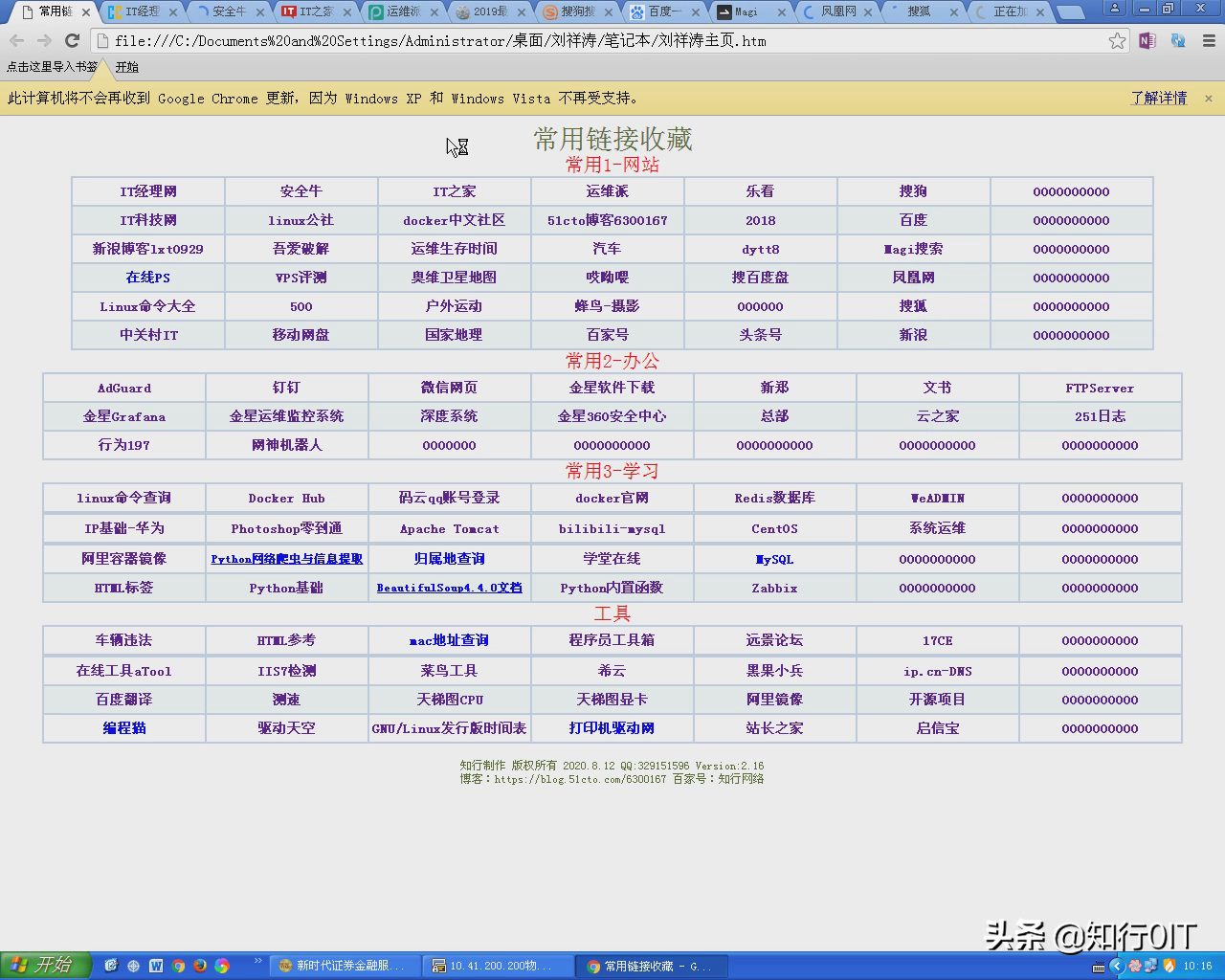Viewport: 1225px width, 980px height.
Task: Launch Firefox from the quick launch bar
Action: (200, 966)
